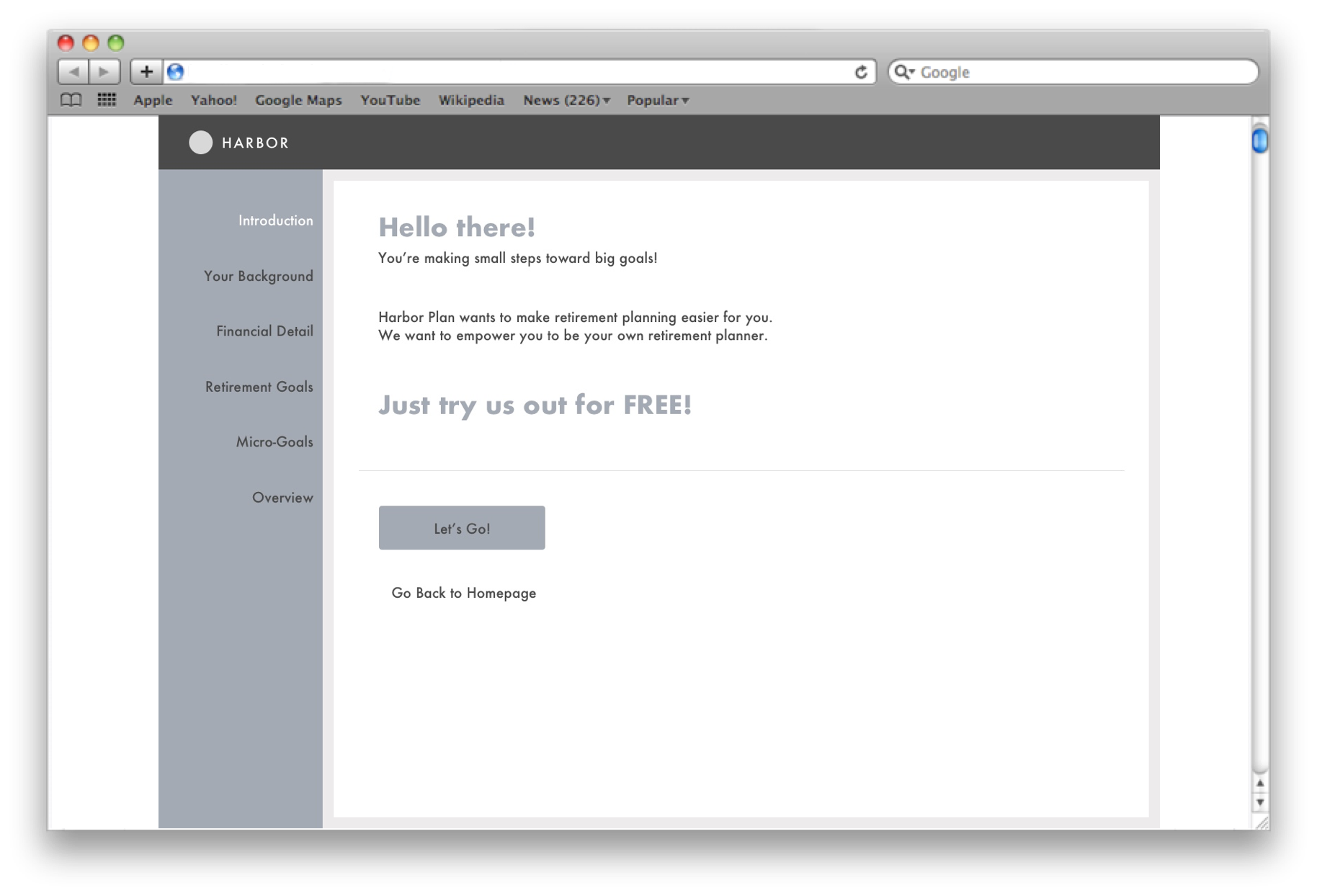Image resolution: width=1317 pixels, height=896 pixels.
Task: Select Your Background in the sidebar
Action: pyautogui.click(x=259, y=276)
